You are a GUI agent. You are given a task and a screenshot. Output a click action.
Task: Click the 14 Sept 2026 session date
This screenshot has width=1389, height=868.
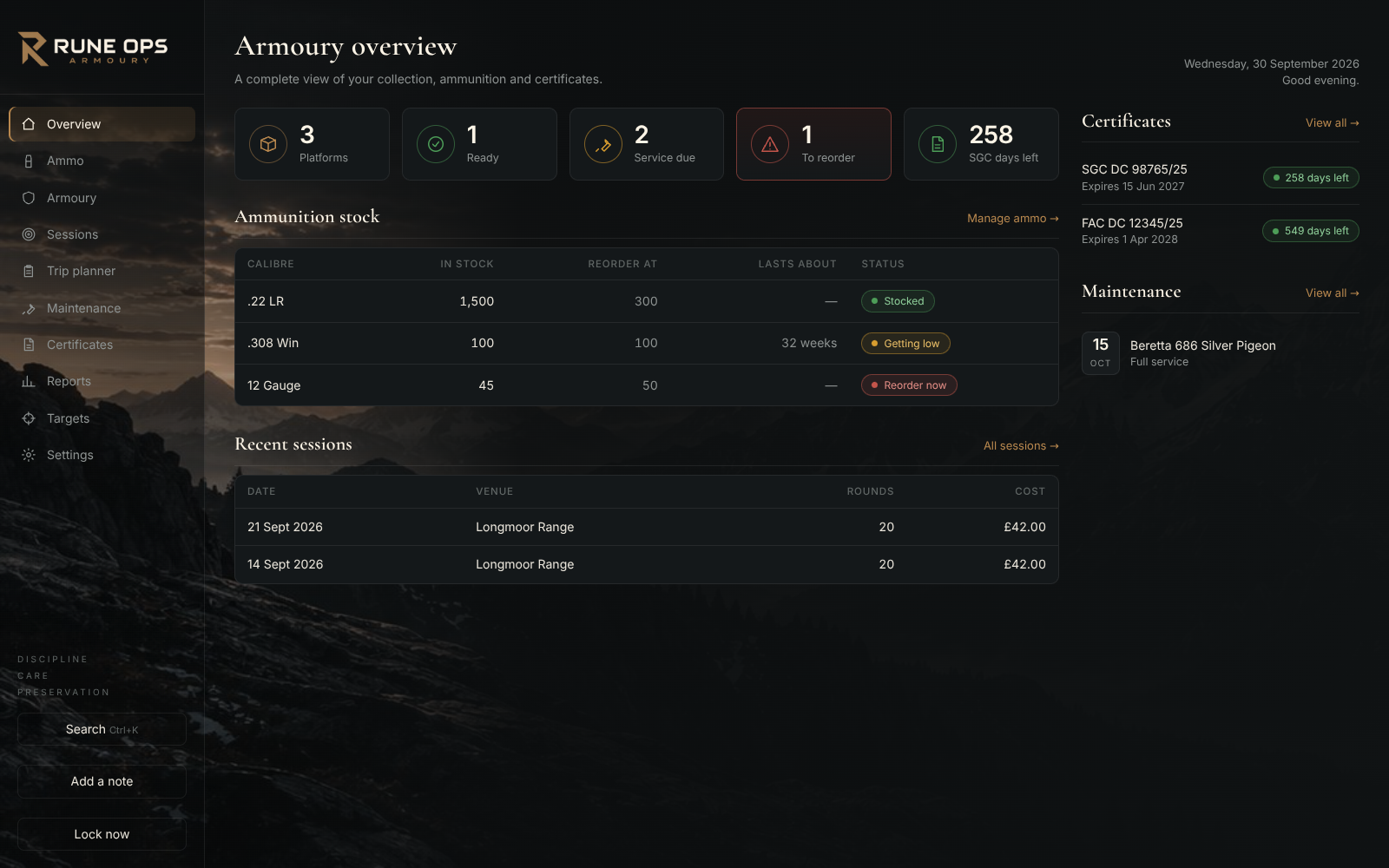coord(285,564)
